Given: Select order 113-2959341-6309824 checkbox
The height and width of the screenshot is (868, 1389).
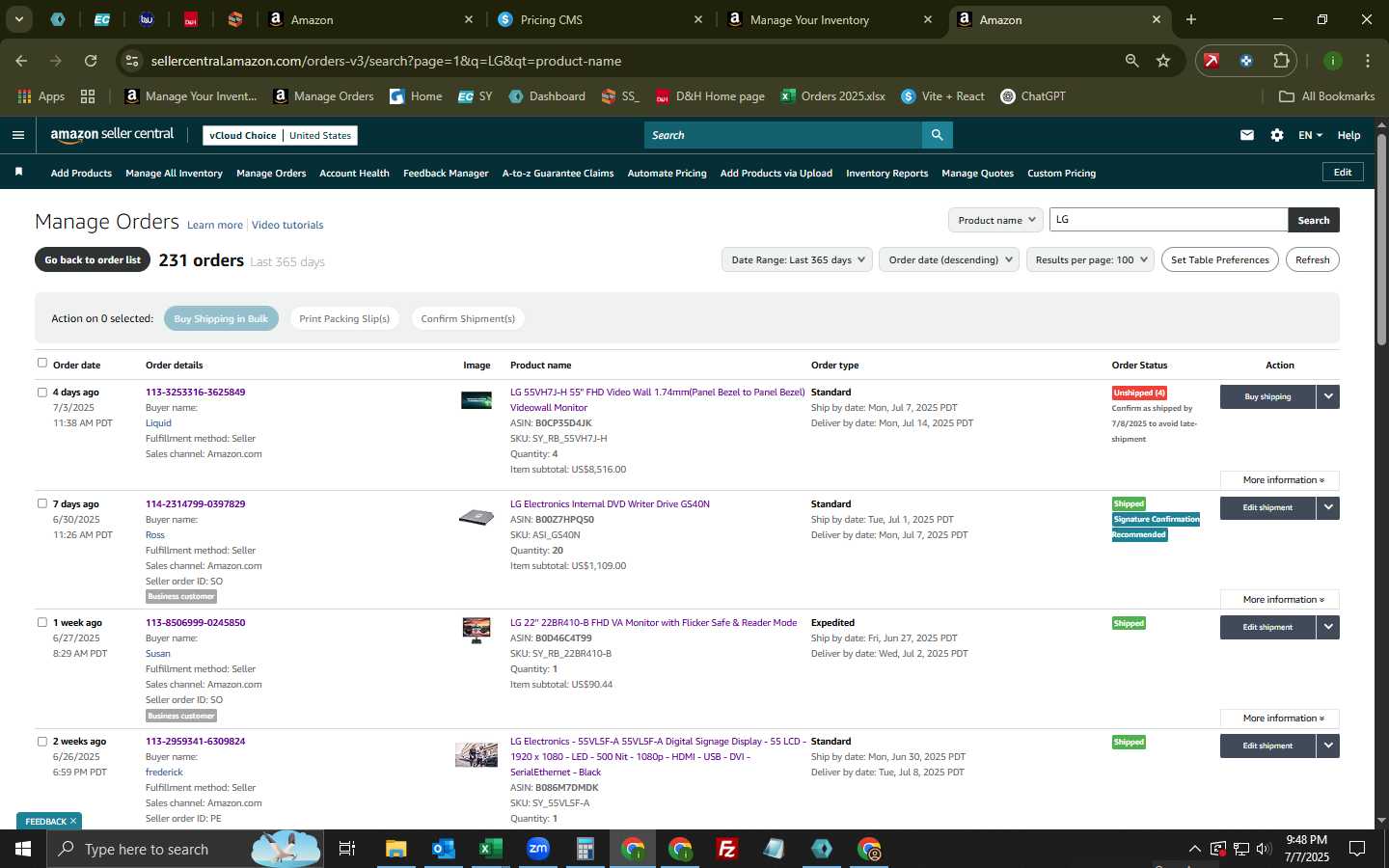Looking at the screenshot, I should point(41,741).
